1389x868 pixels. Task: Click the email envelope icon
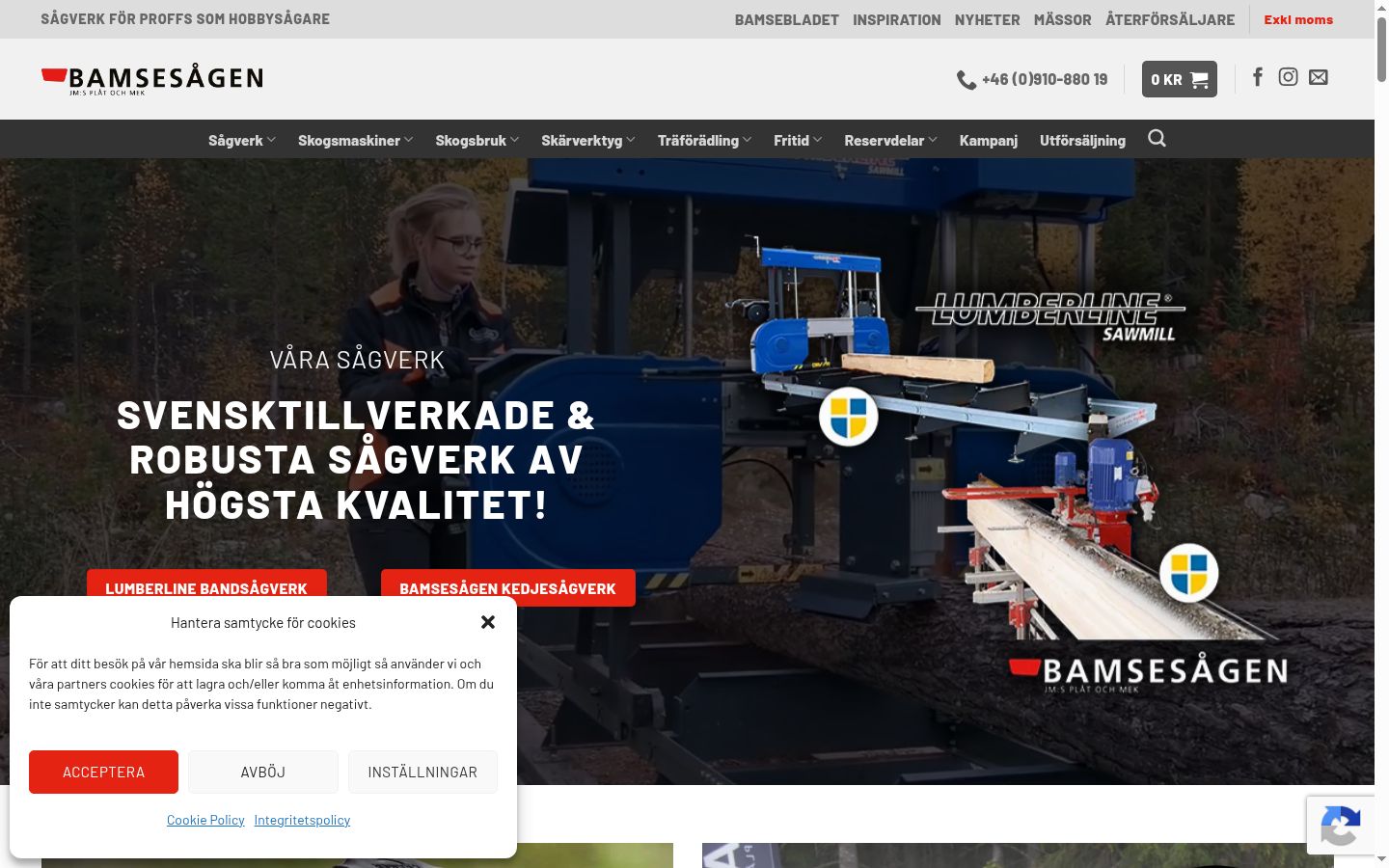pyautogui.click(x=1319, y=77)
